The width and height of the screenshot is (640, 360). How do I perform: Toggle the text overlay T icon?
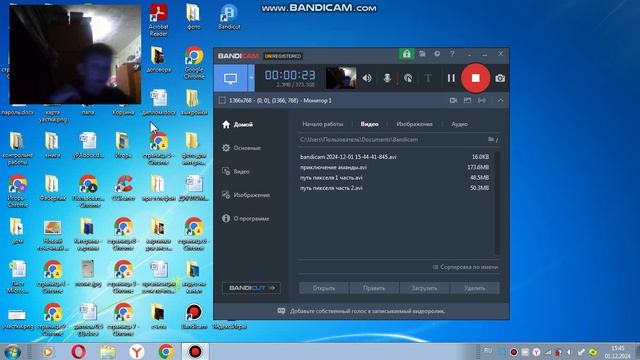pyautogui.click(x=428, y=78)
